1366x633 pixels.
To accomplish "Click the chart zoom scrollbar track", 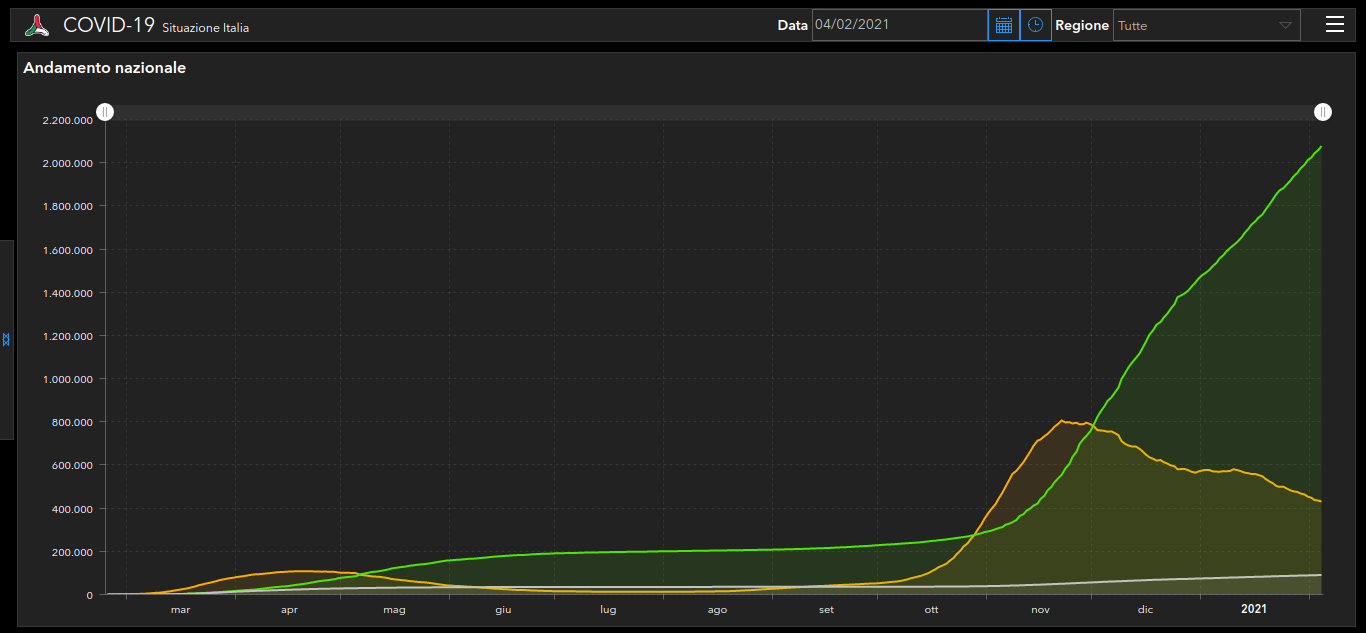I will (x=700, y=112).
